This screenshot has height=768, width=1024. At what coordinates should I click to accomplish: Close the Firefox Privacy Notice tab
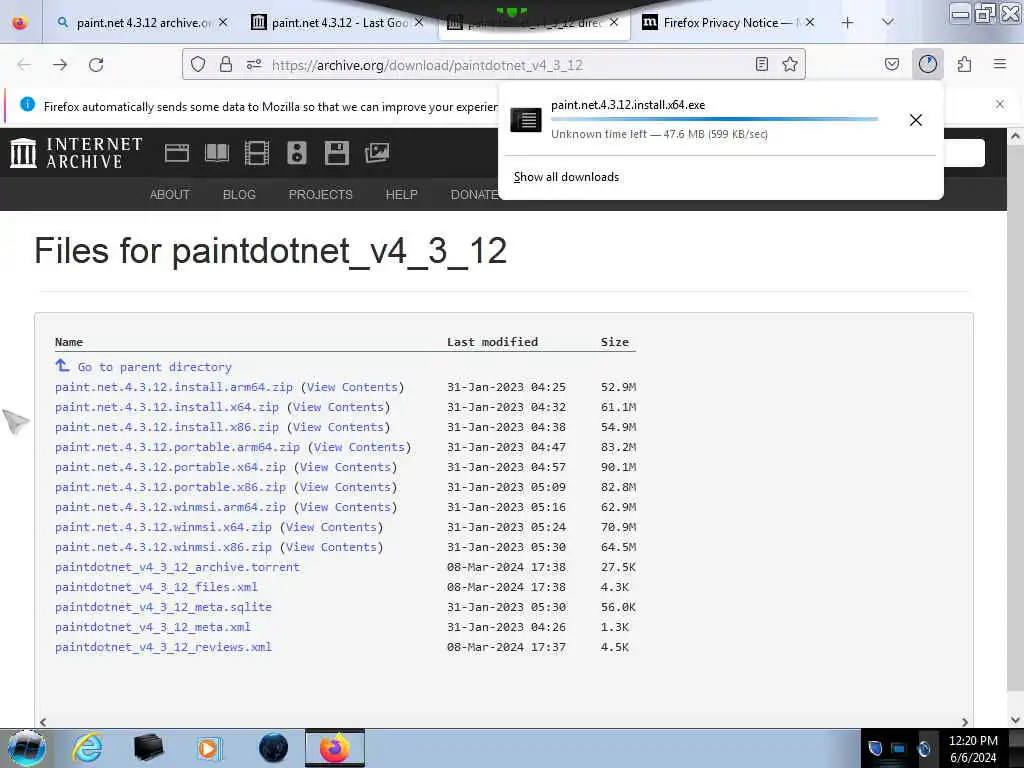coord(810,22)
